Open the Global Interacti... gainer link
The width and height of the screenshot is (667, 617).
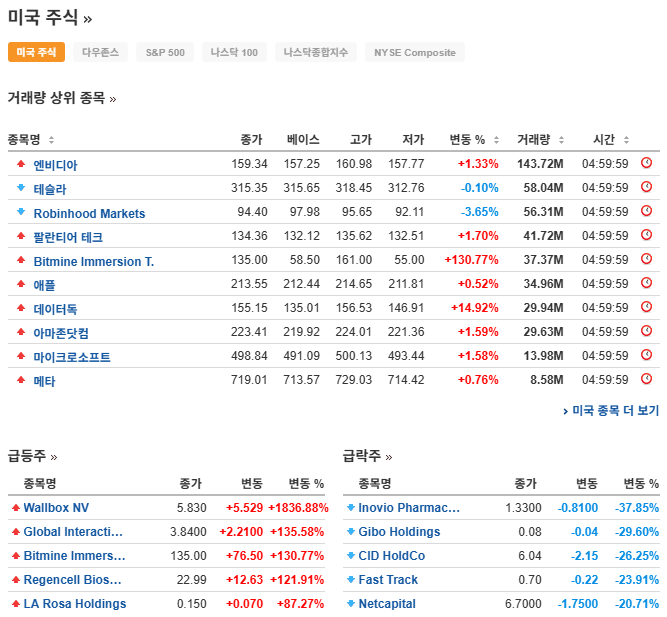tap(73, 532)
